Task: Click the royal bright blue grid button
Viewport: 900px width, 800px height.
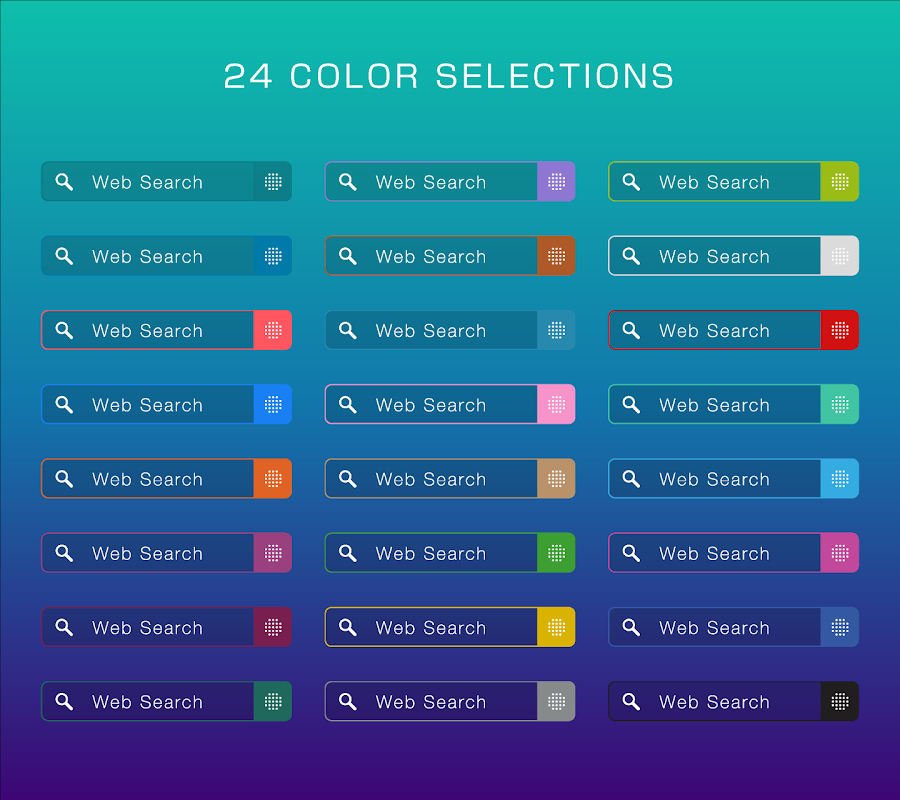Action: [273, 404]
